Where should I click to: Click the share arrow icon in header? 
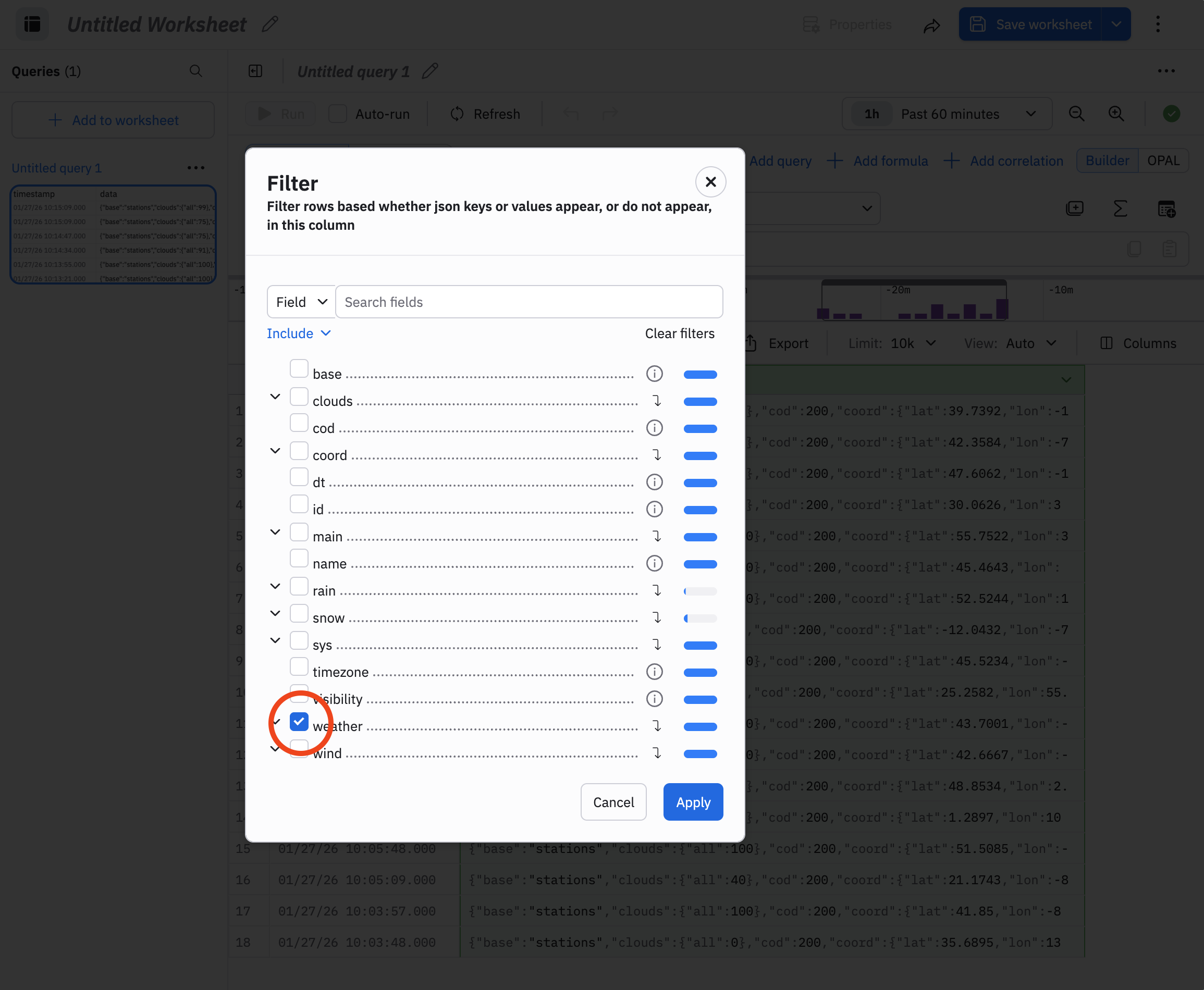[931, 25]
